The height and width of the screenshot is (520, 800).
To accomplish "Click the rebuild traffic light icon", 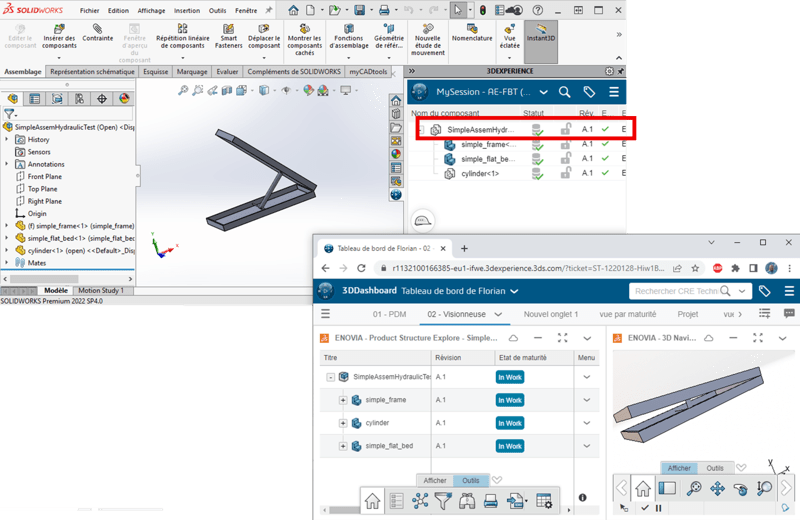I will [x=483, y=10].
